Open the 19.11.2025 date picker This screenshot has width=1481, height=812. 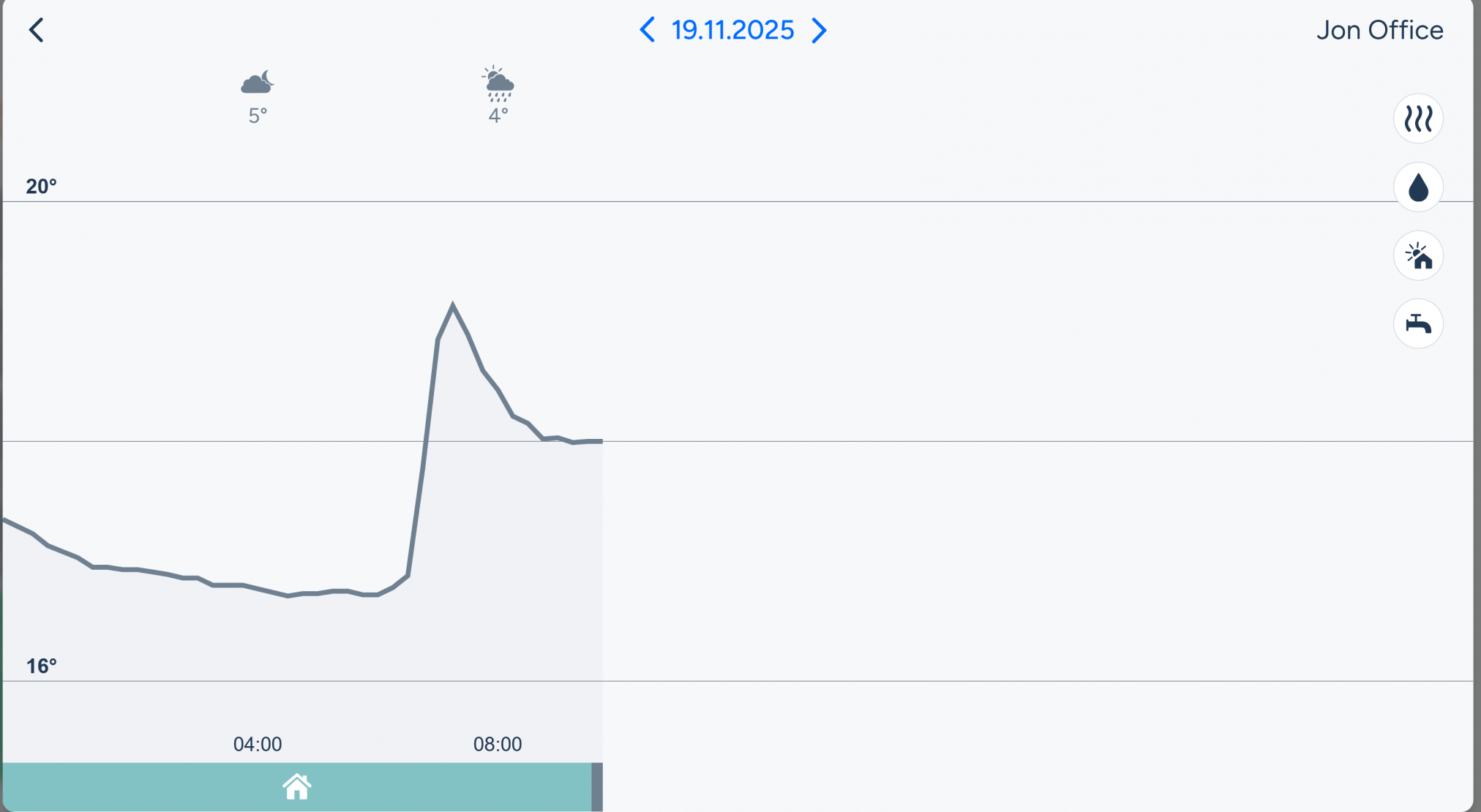click(732, 31)
